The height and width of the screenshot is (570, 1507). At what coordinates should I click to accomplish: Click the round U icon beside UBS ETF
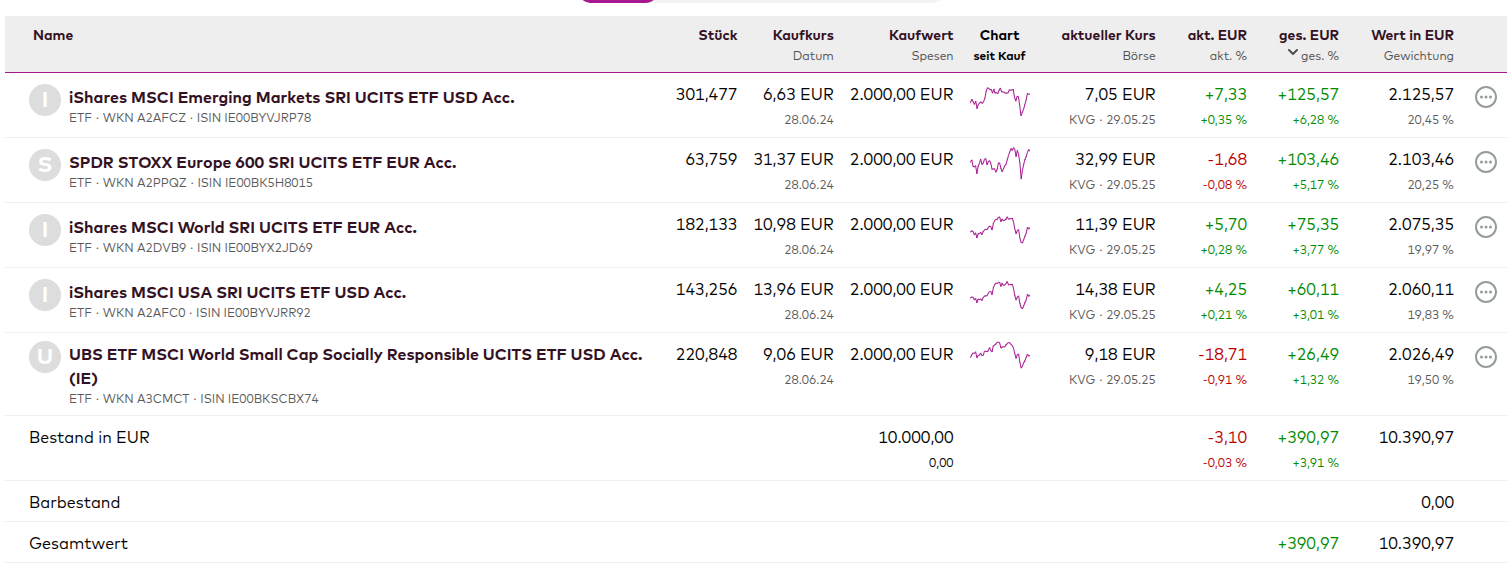coord(45,357)
